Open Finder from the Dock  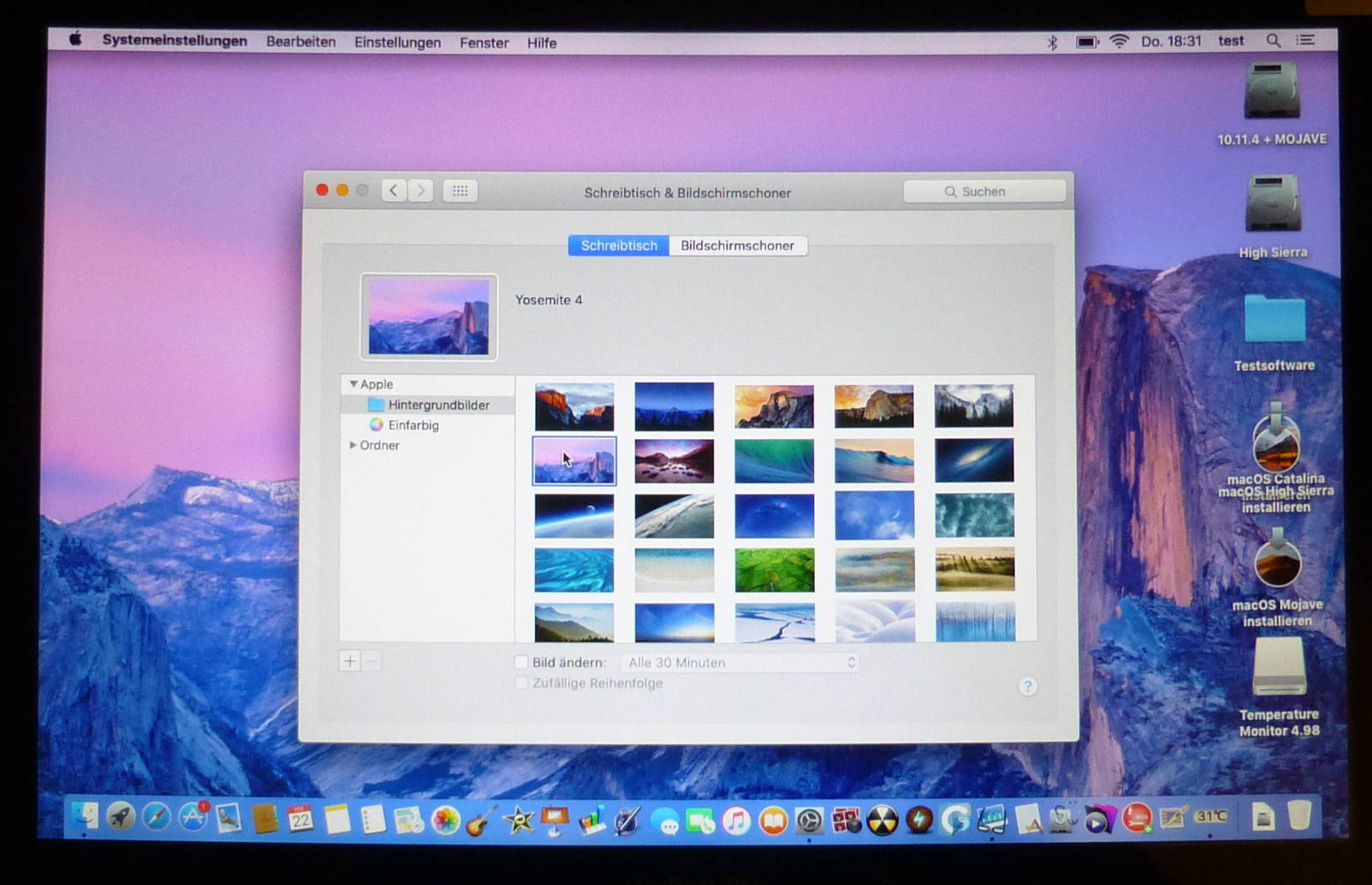tap(85, 819)
